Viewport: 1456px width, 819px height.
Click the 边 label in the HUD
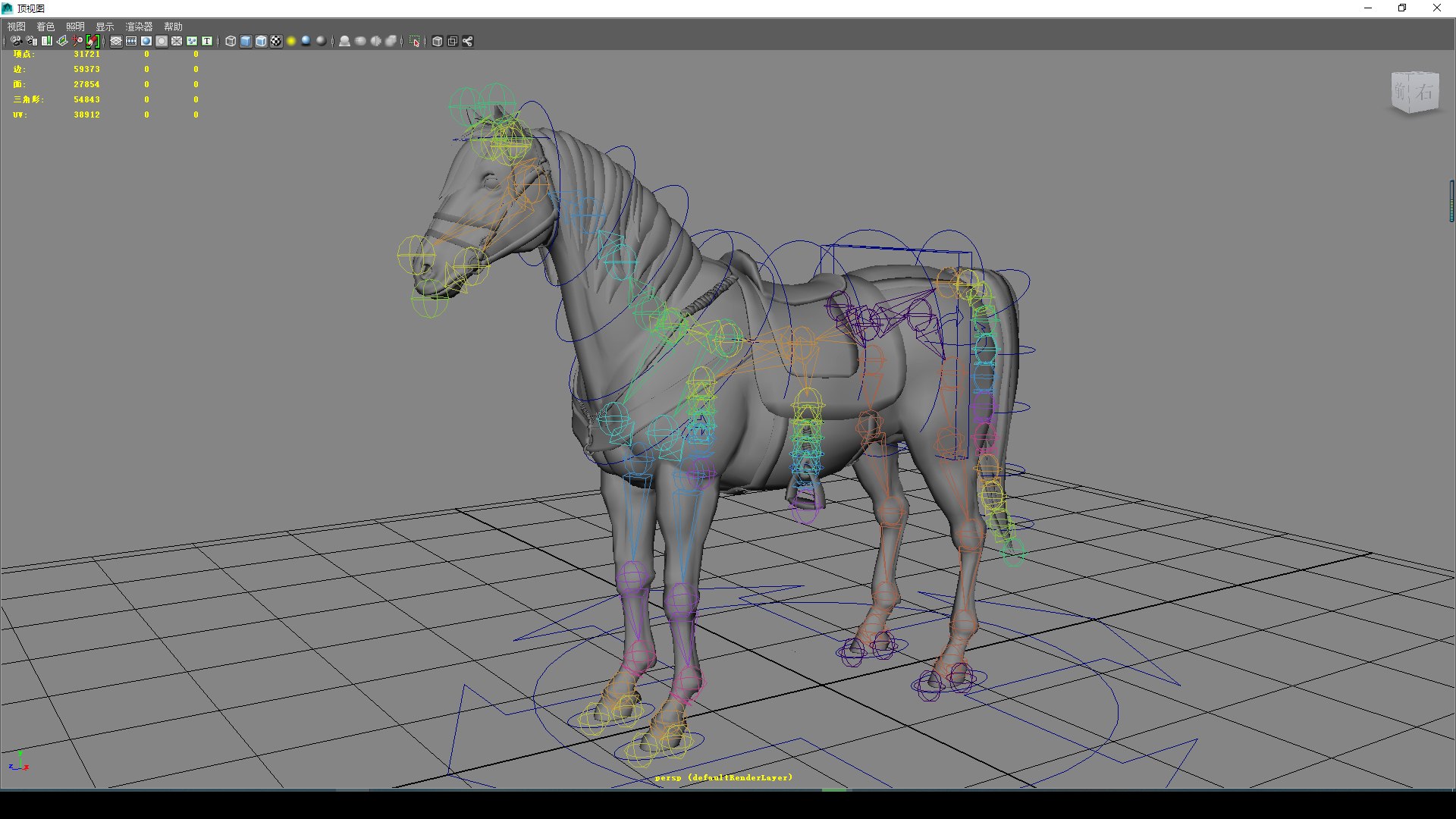(x=19, y=69)
